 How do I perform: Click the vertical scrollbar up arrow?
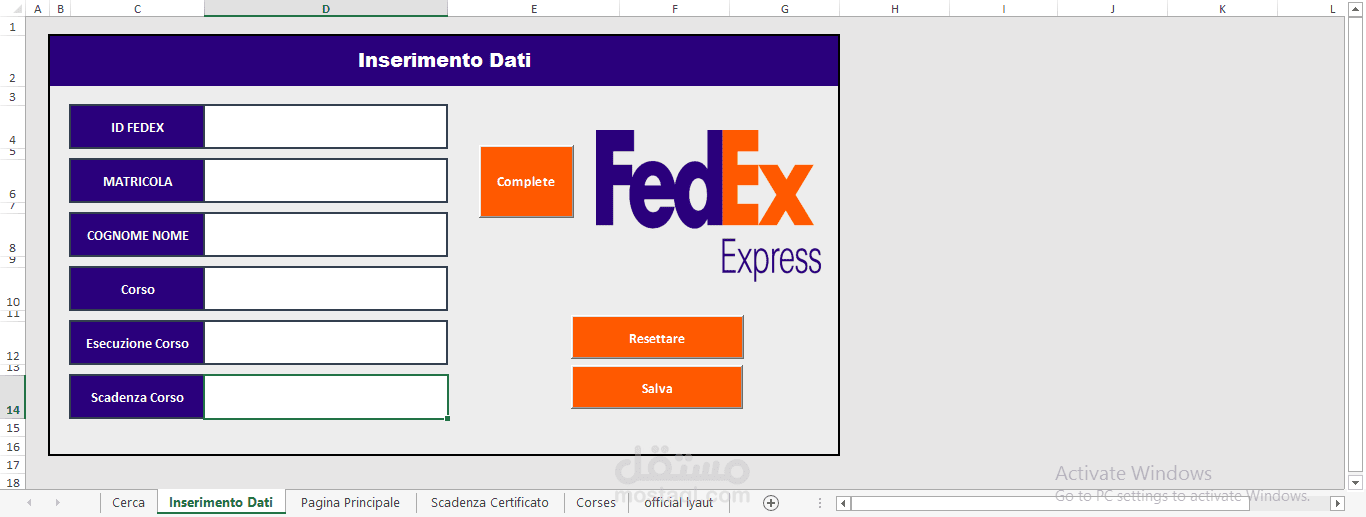tap(1356, 9)
